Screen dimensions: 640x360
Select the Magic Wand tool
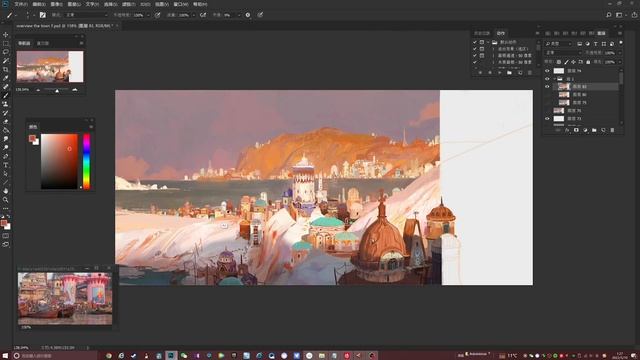(x=6, y=61)
